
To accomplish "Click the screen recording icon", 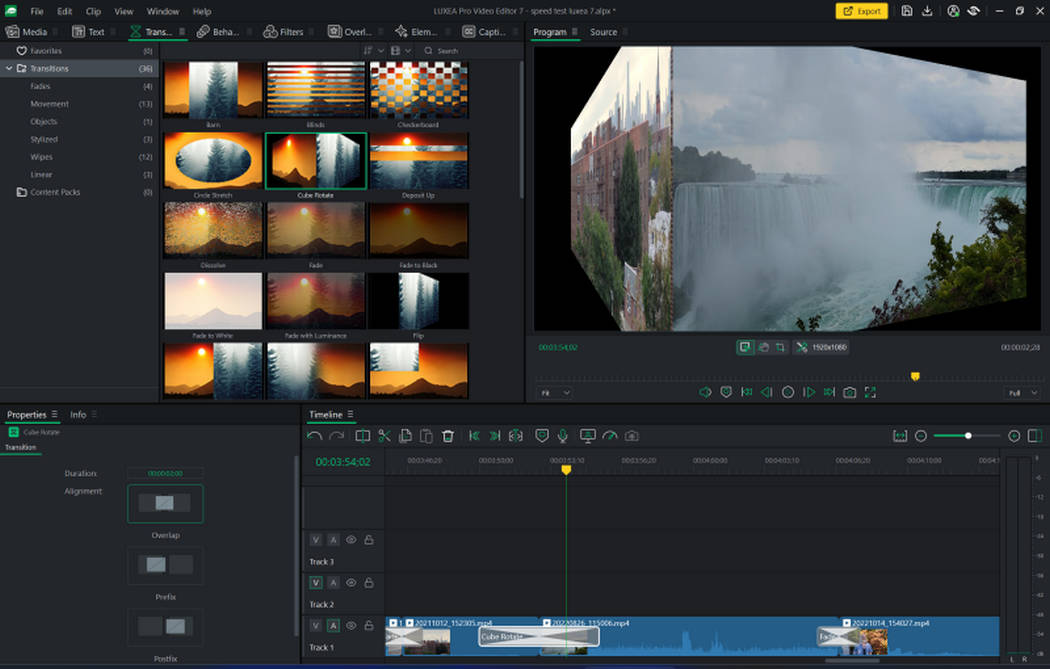I will click(589, 436).
